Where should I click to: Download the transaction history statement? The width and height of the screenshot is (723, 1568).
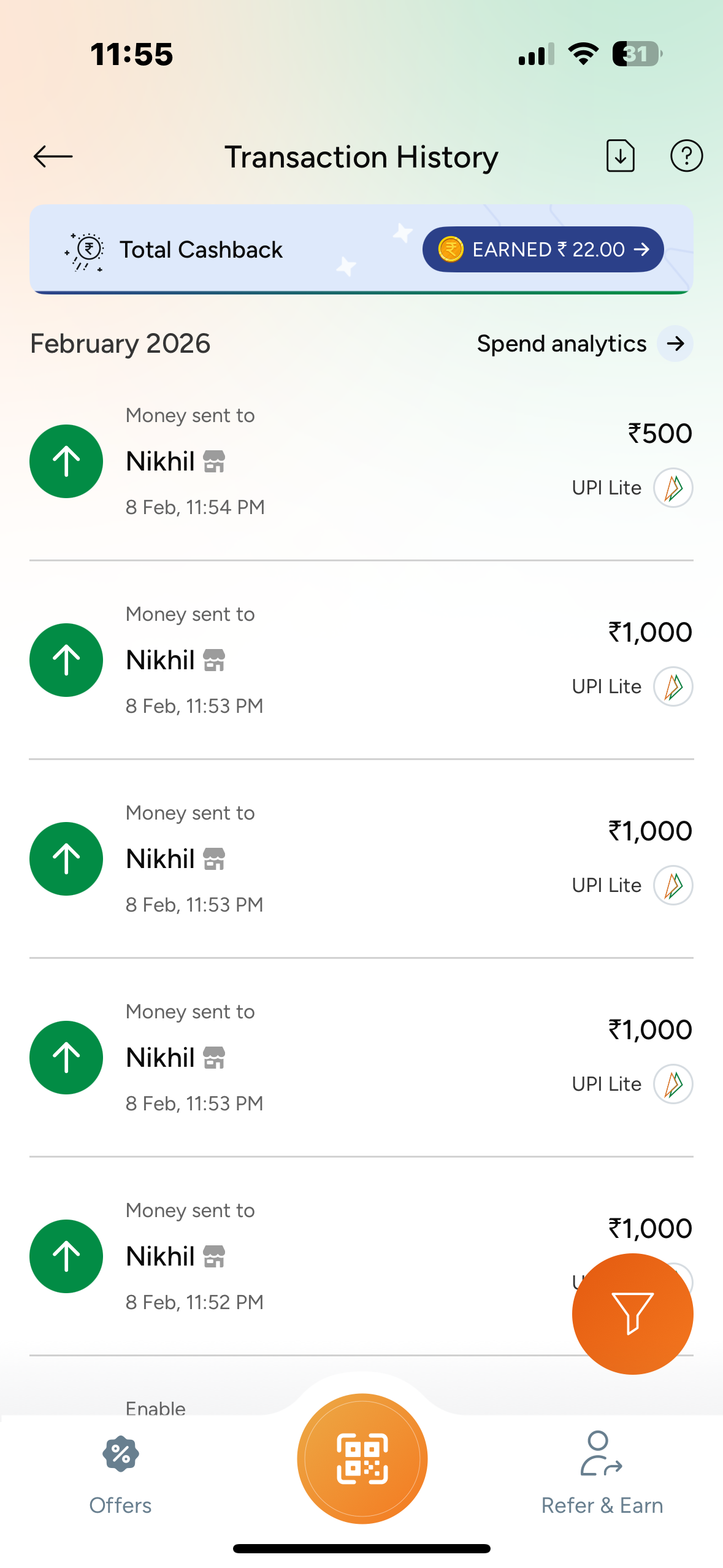click(x=620, y=156)
